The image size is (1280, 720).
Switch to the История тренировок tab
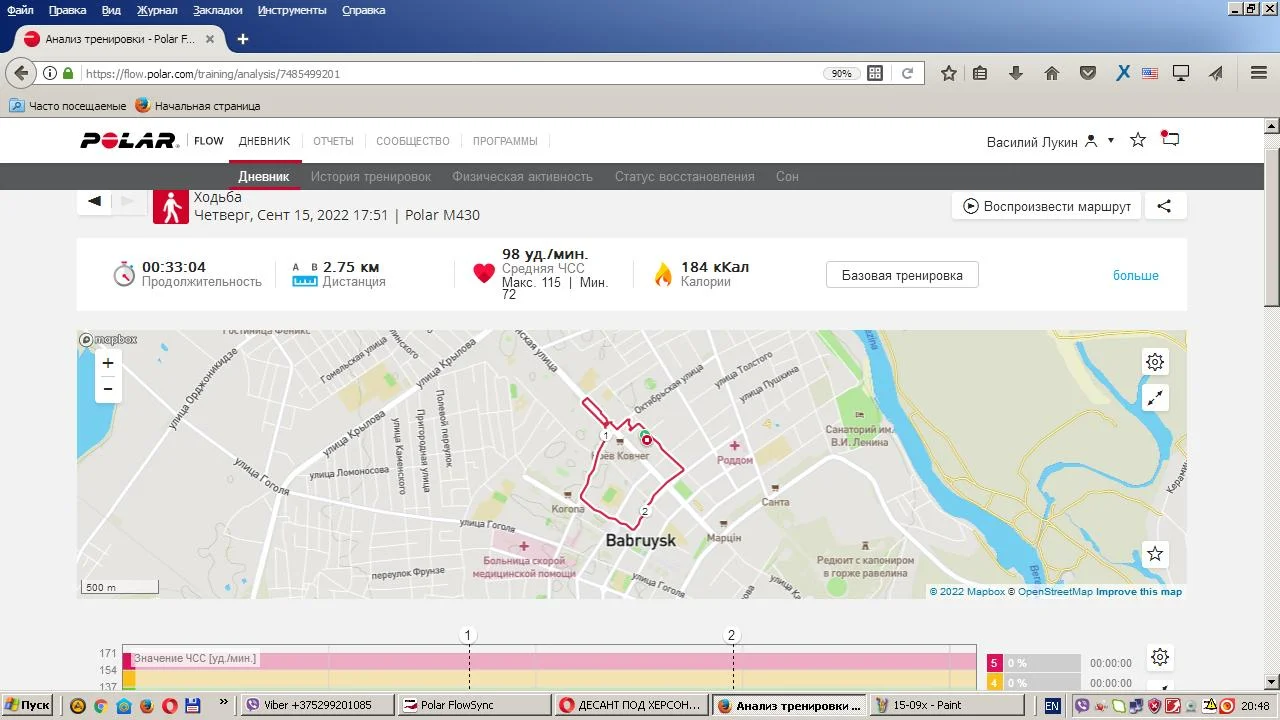[x=370, y=176]
